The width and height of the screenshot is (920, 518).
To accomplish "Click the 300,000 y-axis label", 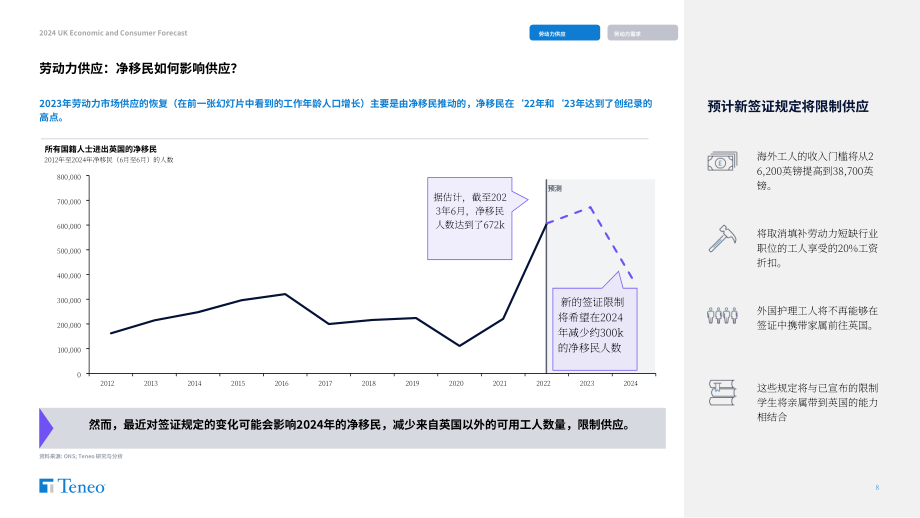I will 69,300.
